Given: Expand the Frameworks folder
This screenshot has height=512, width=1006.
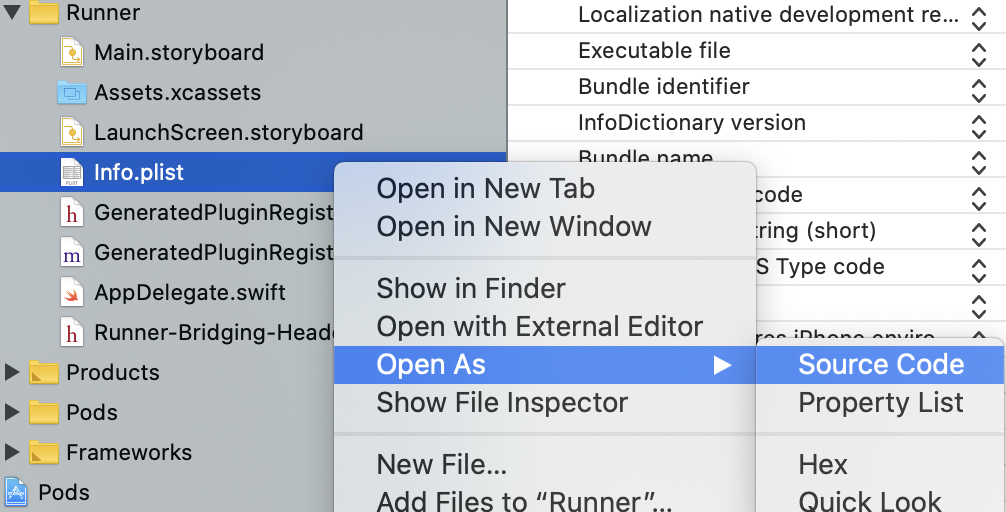Looking at the screenshot, I should pos(12,452).
